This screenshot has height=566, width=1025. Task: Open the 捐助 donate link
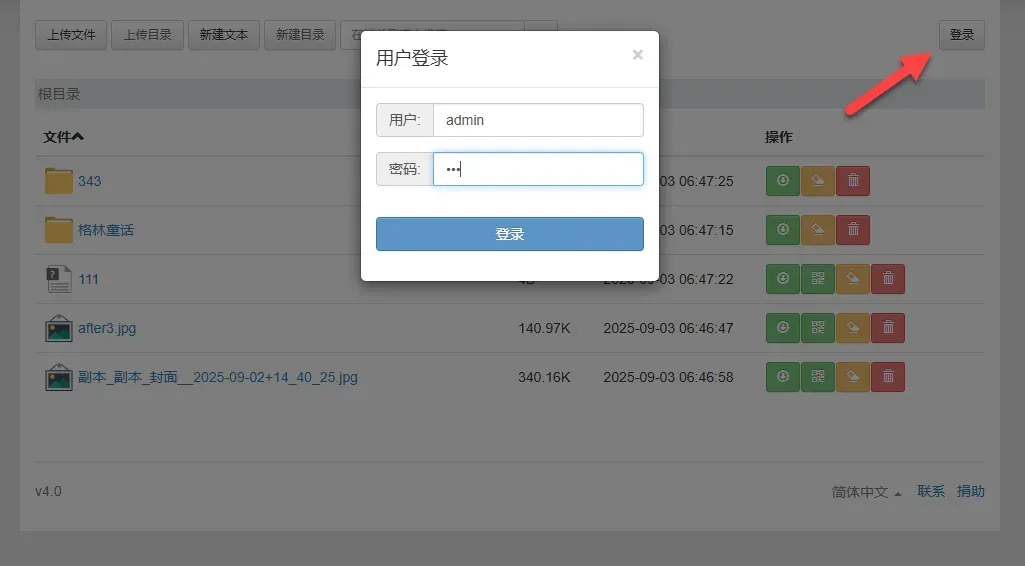click(971, 491)
